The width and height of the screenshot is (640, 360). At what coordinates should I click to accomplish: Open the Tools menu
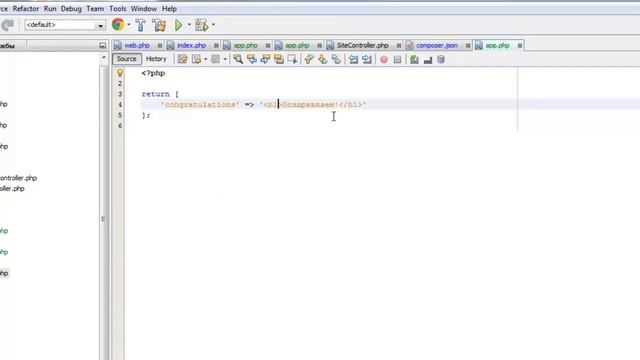[118, 9]
